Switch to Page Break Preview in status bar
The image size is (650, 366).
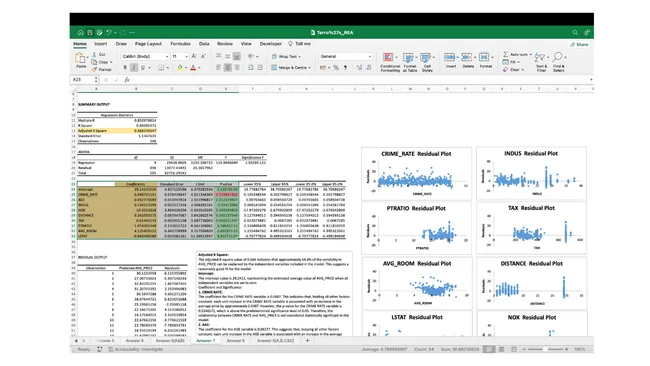coord(514,349)
